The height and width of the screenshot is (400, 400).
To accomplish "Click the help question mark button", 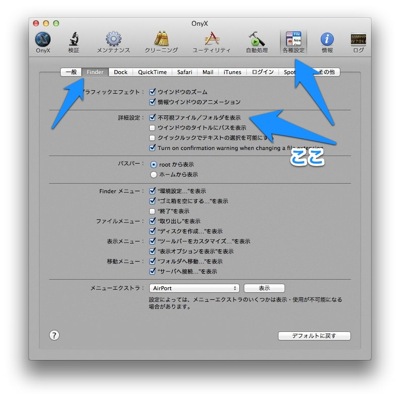I will tap(54, 335).
